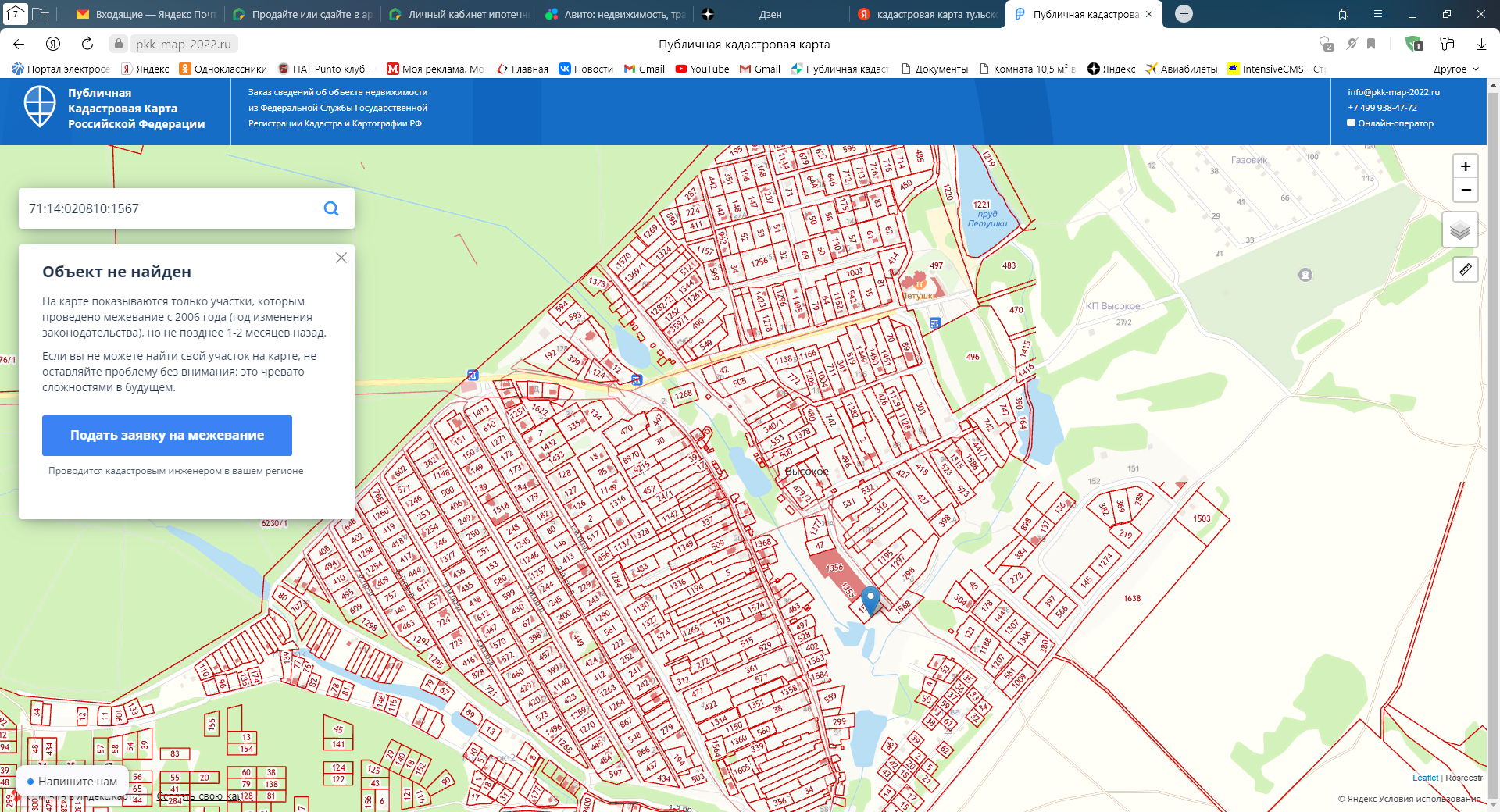Switch to the 'Дзен' tab

pyautogui.click(x=770, y=14)
